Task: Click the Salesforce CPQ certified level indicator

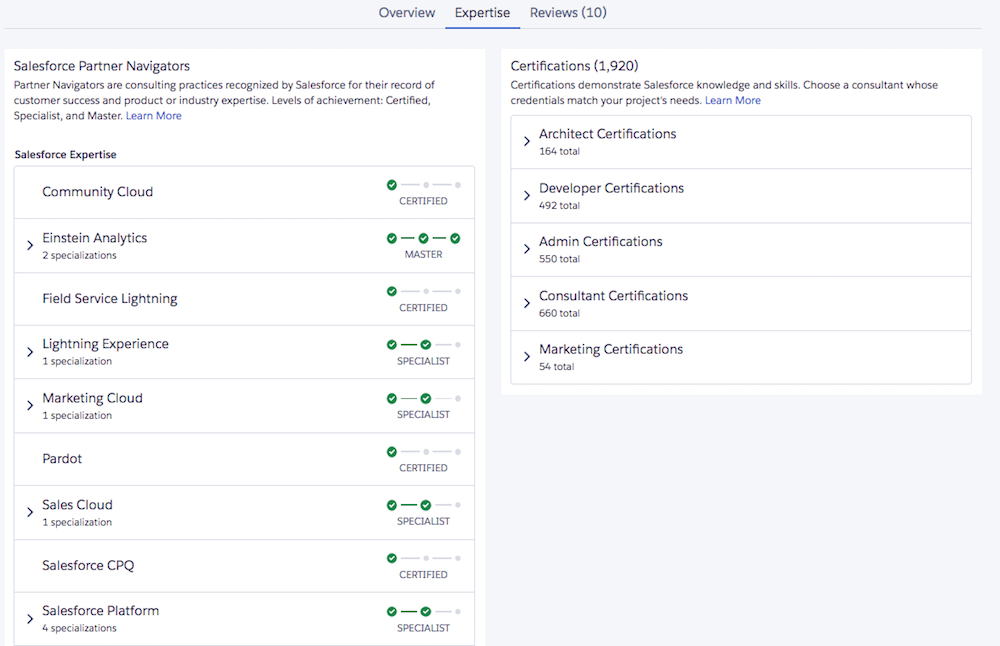Action: click(423, 565)
